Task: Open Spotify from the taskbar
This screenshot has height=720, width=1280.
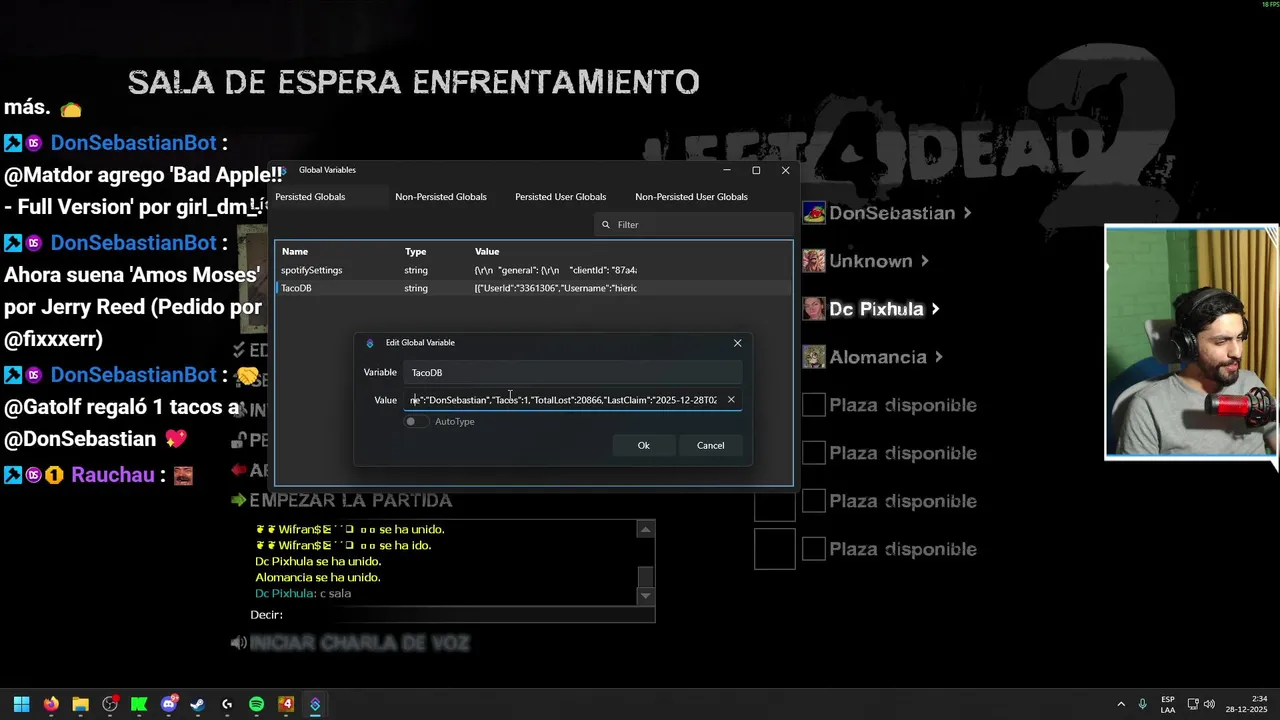Action: (256, 704)
